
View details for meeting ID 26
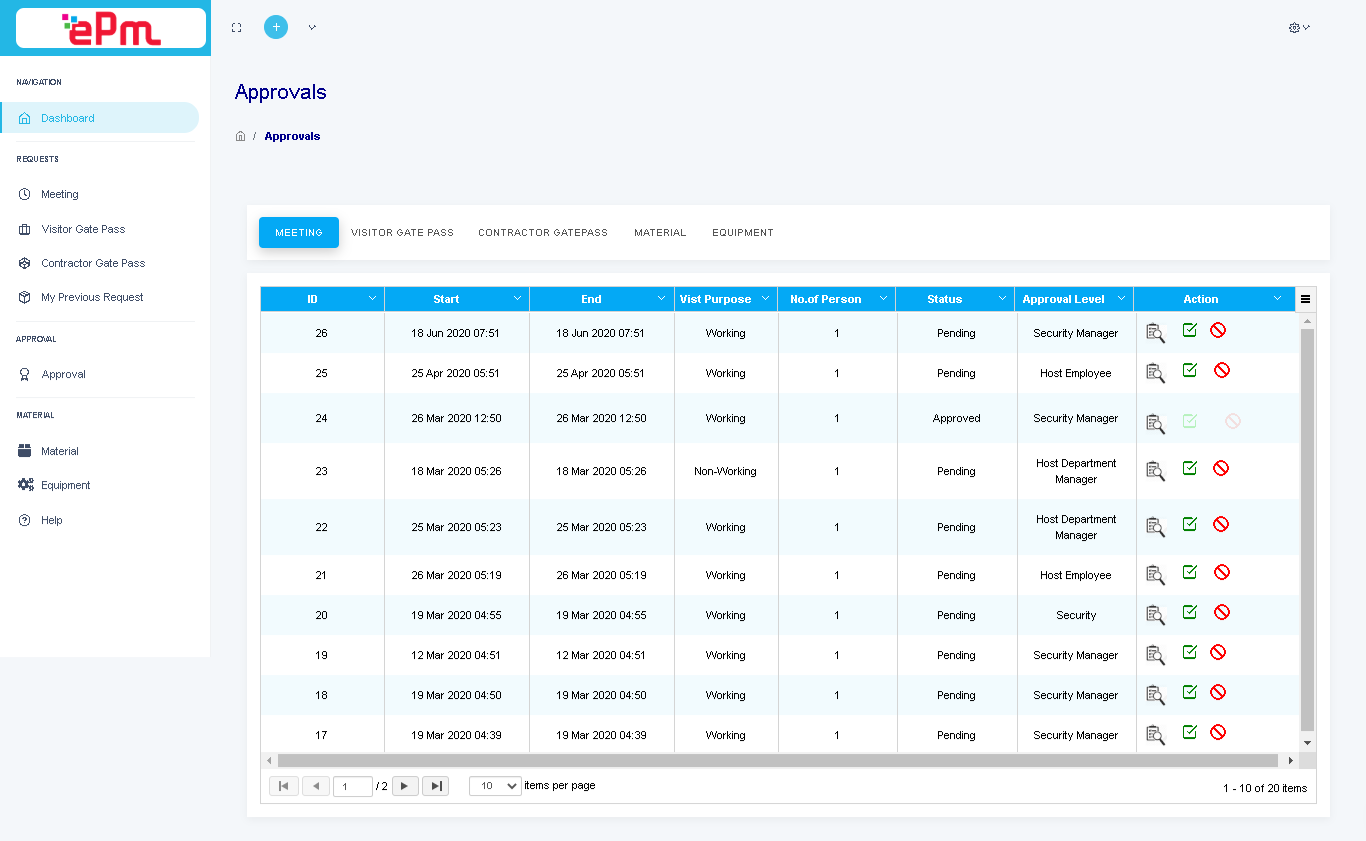coord(1155,333)
